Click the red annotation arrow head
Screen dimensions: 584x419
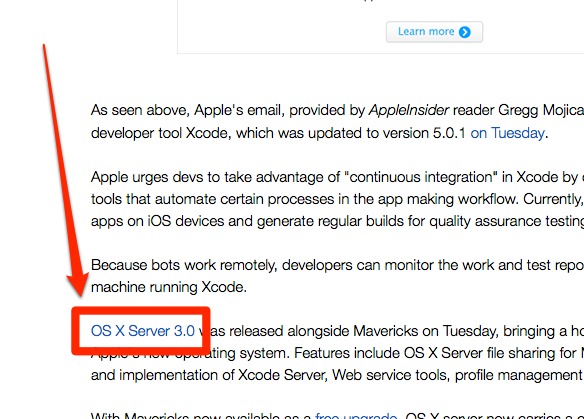point(78,285)
